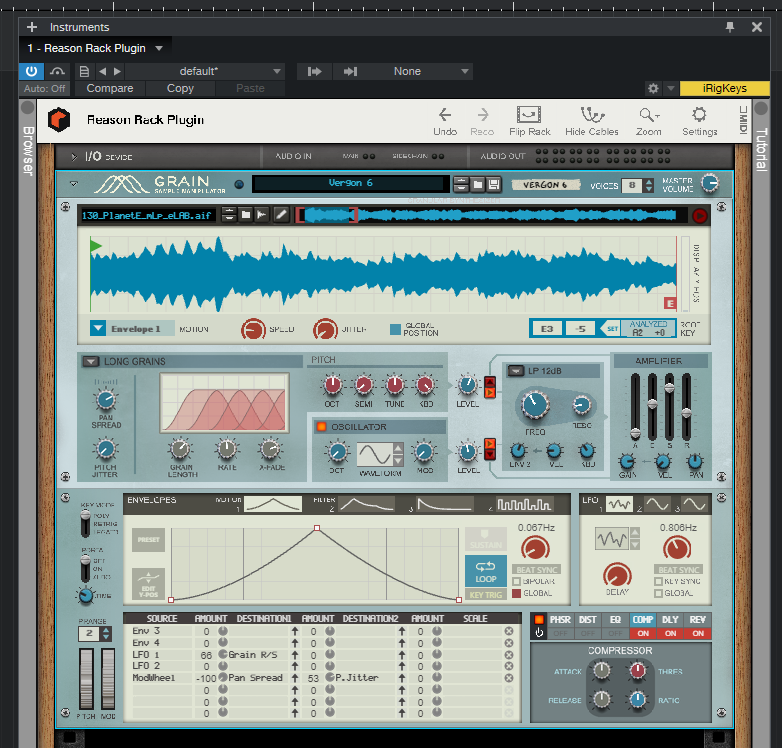Toggle envelope LOOP button
Image resolution: width=782 pixels, height=748 pixels.
point(486,571)
